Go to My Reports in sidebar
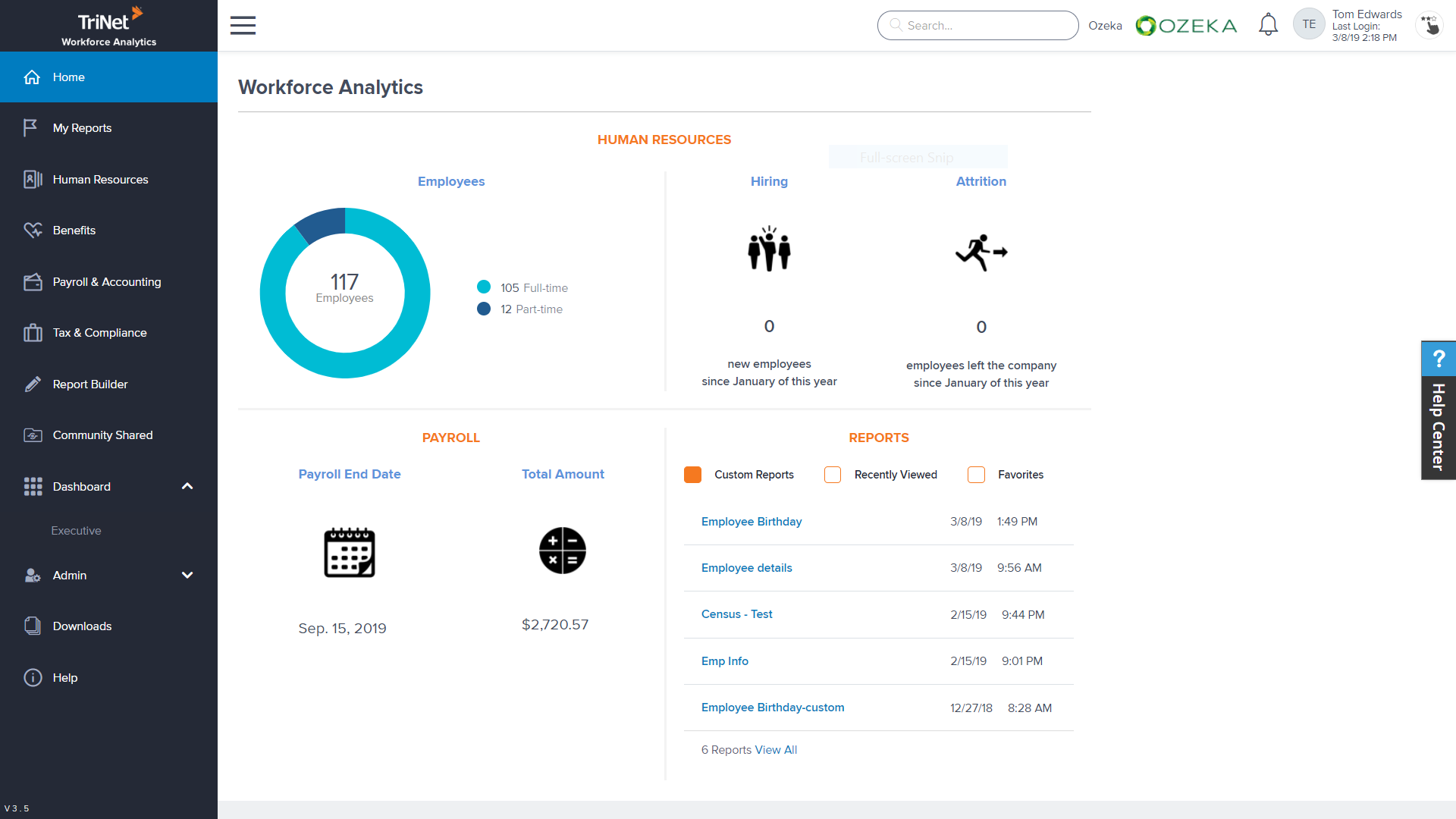This screenshot has height=819, width=1456. coord(82,128)
